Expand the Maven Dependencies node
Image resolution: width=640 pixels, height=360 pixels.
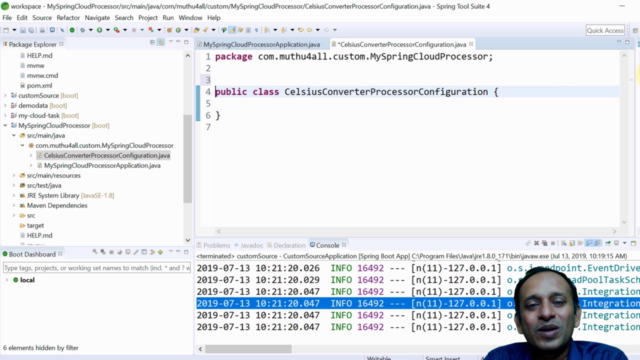click(14, 205)
